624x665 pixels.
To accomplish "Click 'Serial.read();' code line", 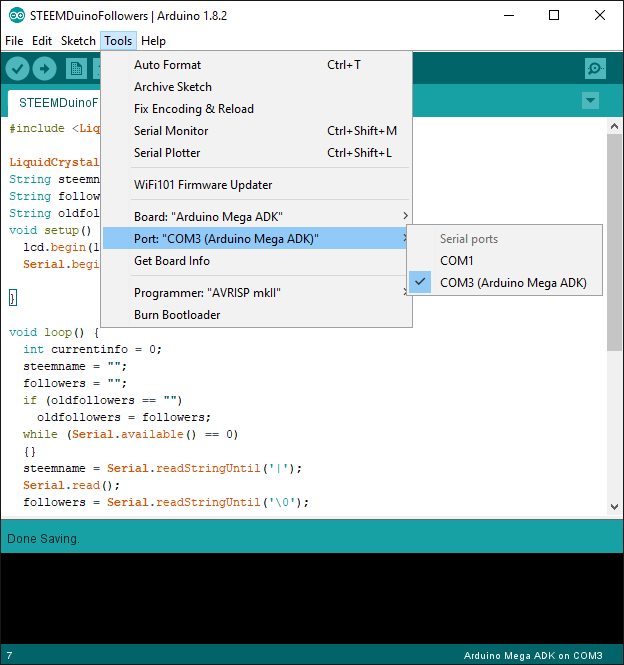I will pos(72,485).
